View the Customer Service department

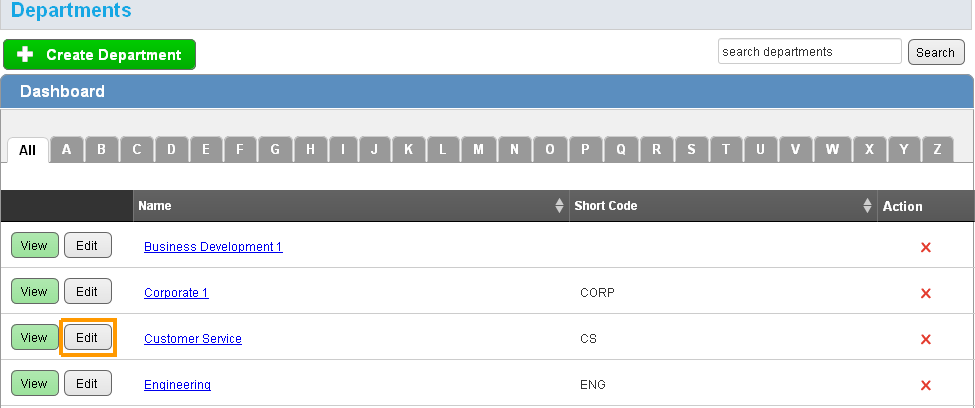[34, 338]
